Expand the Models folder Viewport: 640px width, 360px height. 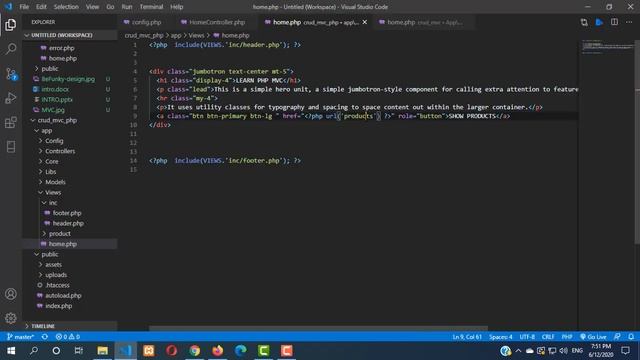(55, 182)
